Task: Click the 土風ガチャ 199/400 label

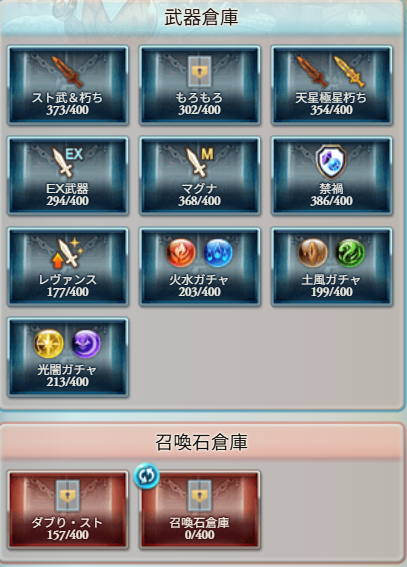Action: [x=331, y=285]
